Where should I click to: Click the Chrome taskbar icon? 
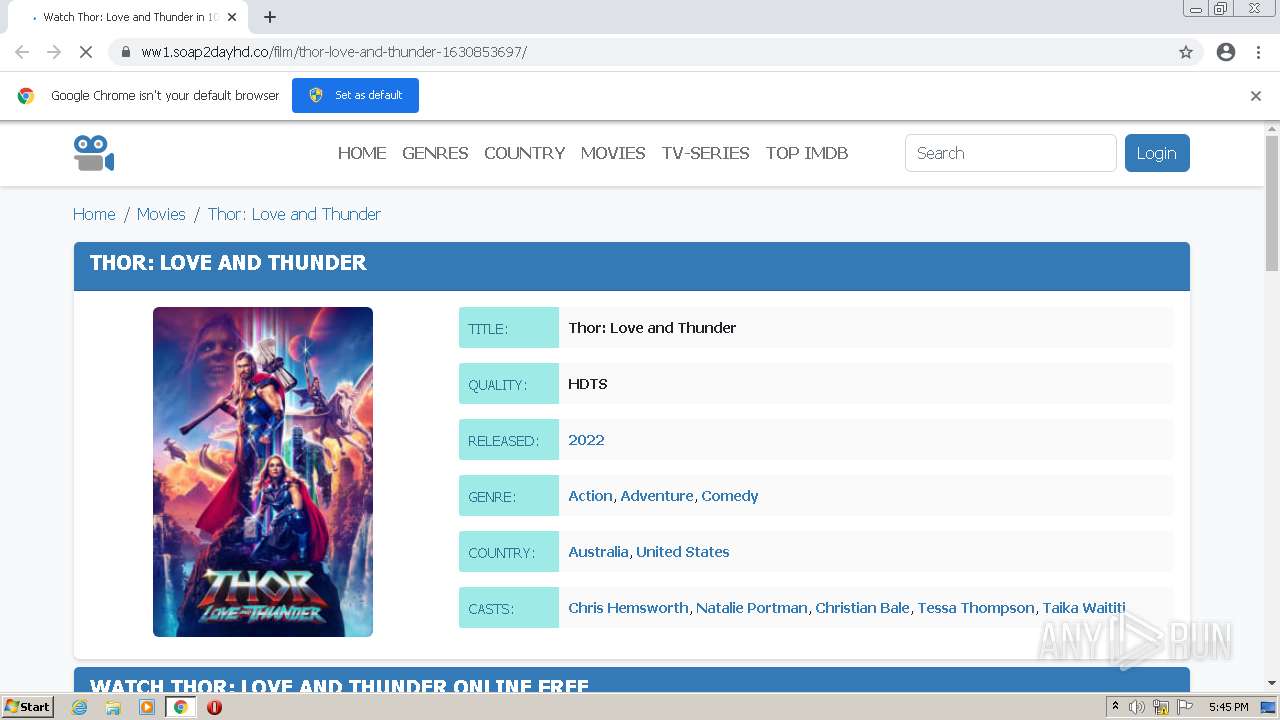coord(181,707)
